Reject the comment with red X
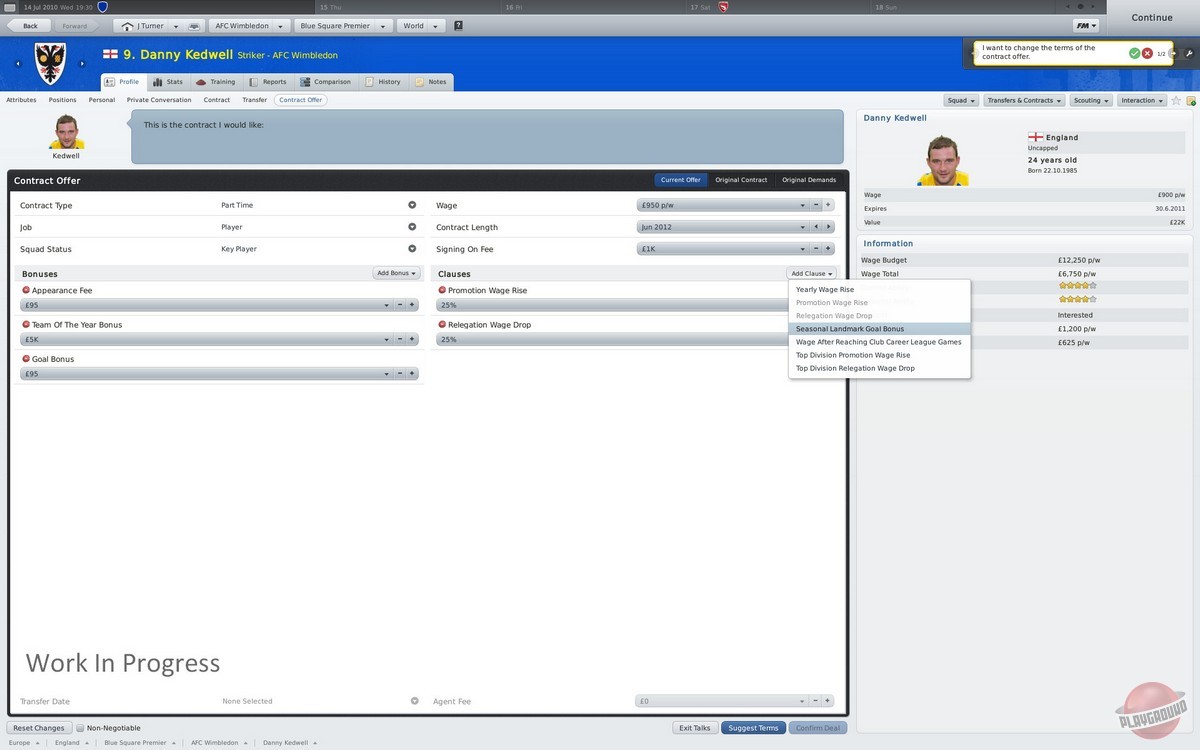This screenshot has height=750, width=1200. tap(1147, 53)
